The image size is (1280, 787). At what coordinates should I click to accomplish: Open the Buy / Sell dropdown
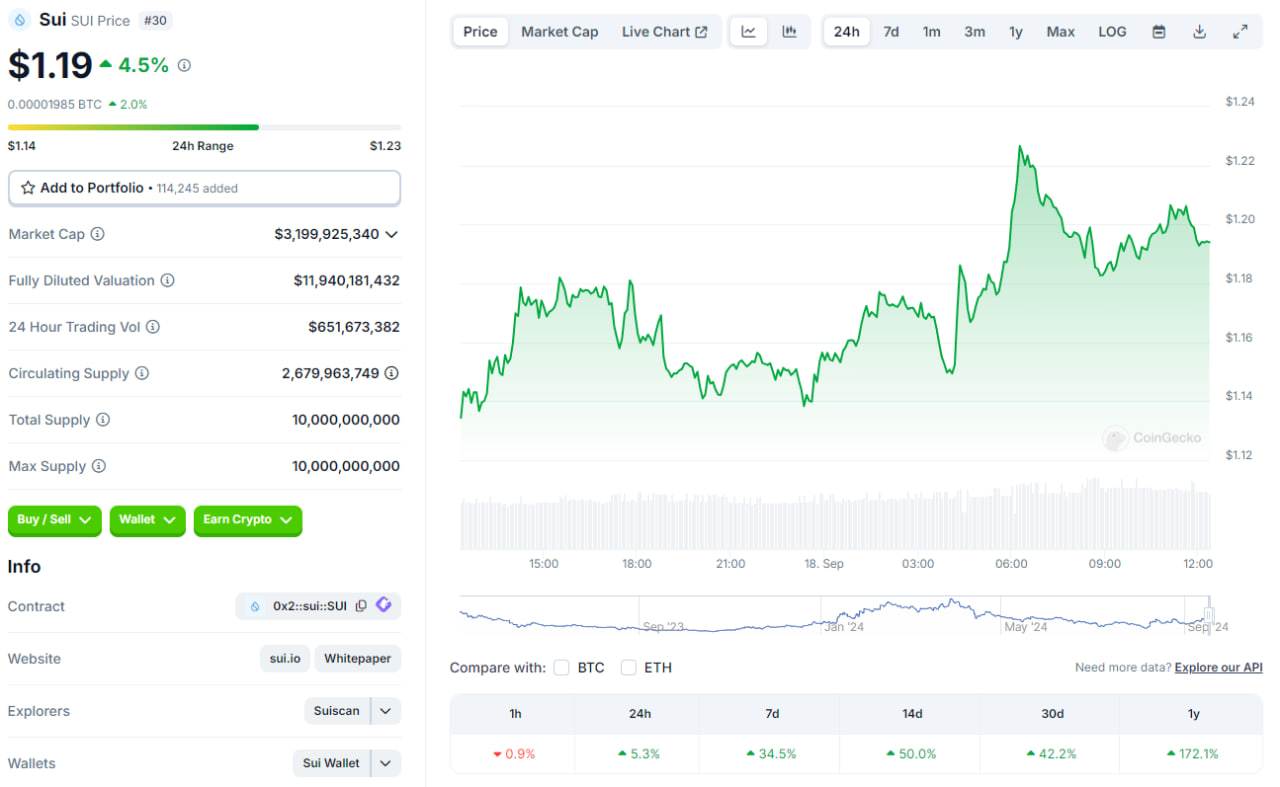(x=54, y=520)
